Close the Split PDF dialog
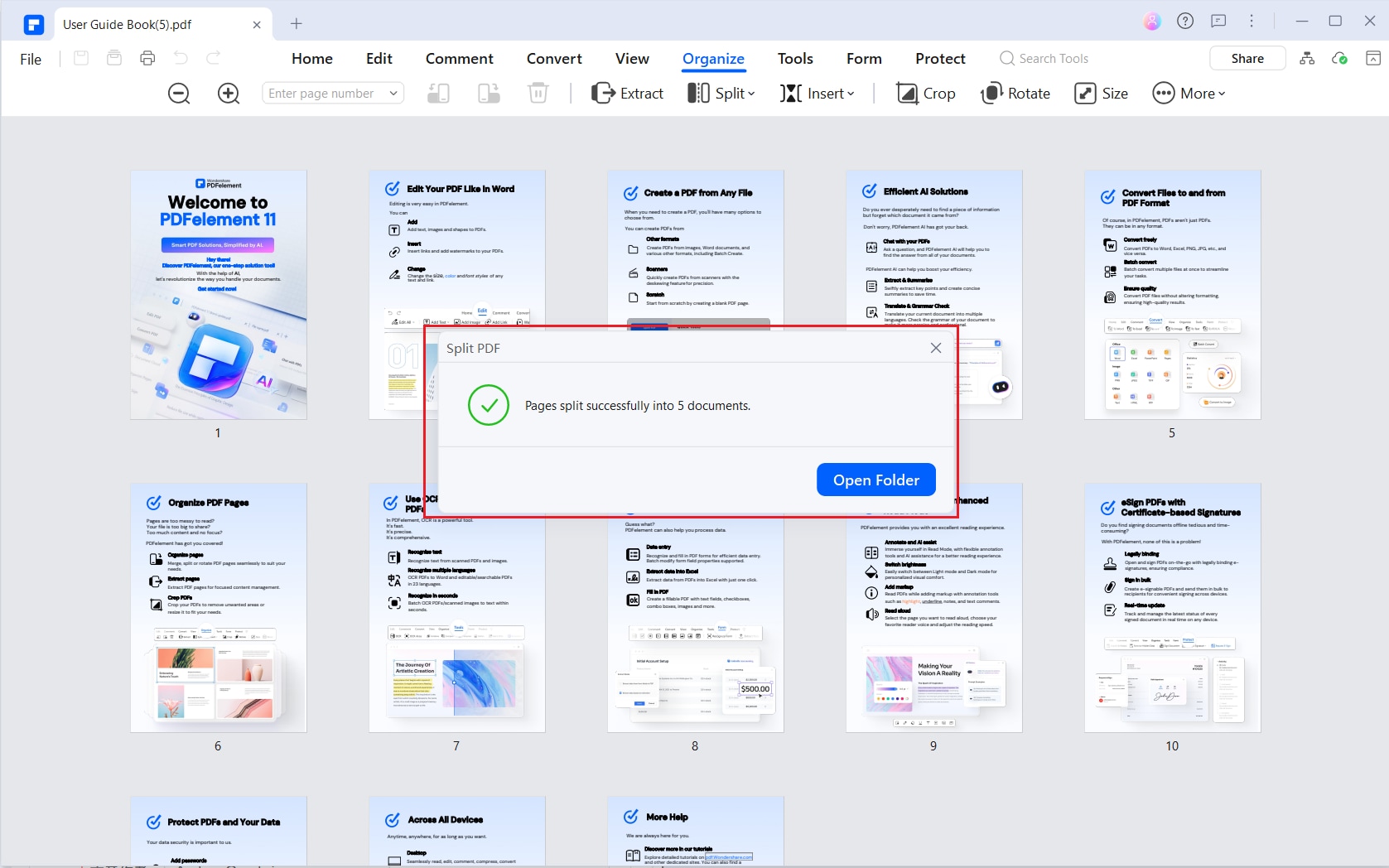 tap(936, 348)
